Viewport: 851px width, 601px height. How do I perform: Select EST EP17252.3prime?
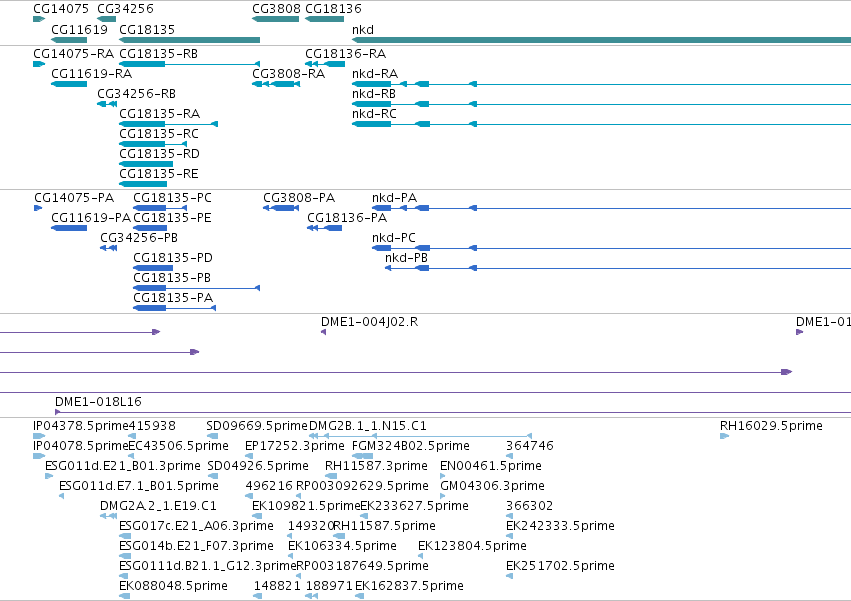click(251, 456)
